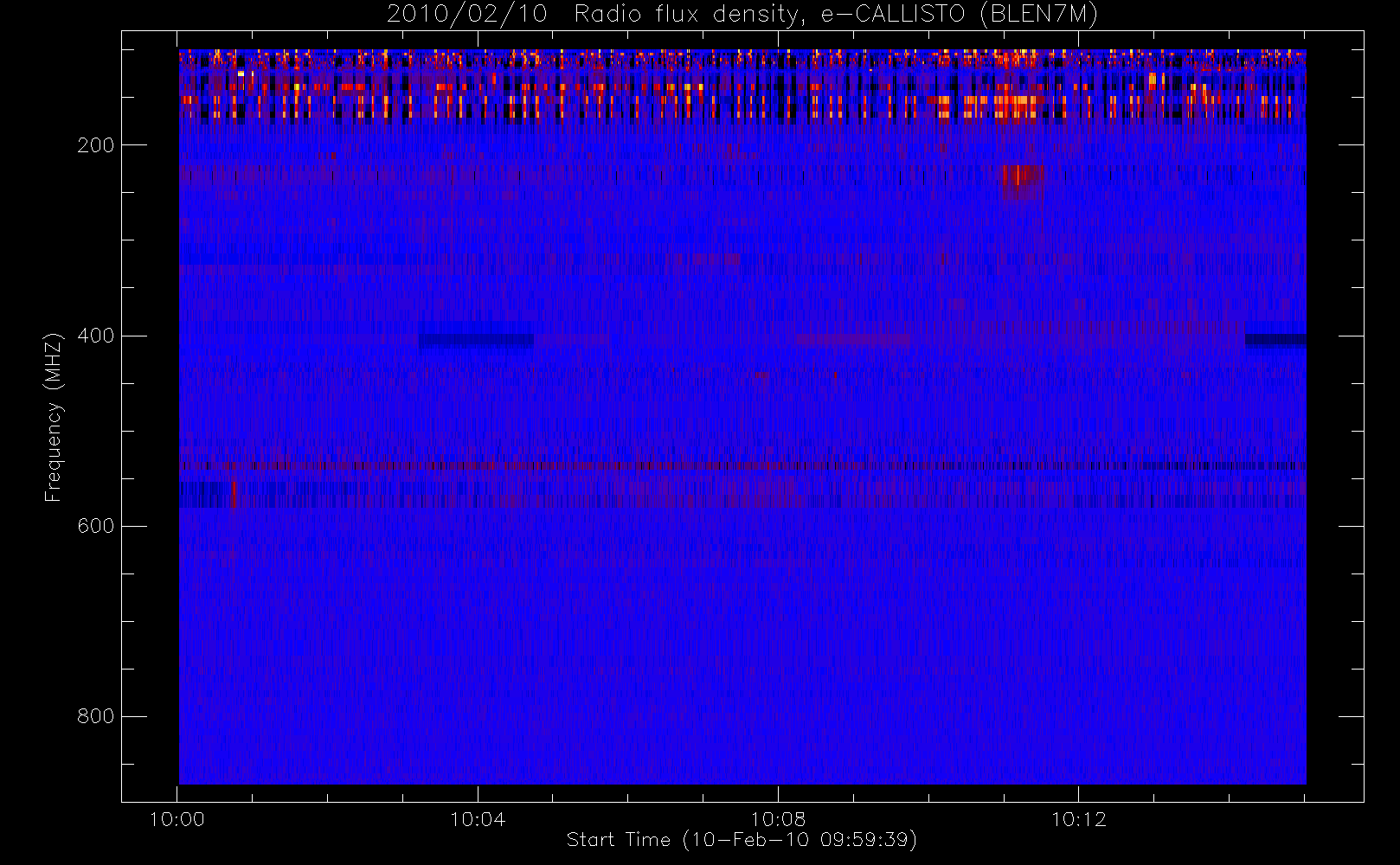Click the '10:08' time tick label
Screen dimensions: 1400x865
pos(778,819)
